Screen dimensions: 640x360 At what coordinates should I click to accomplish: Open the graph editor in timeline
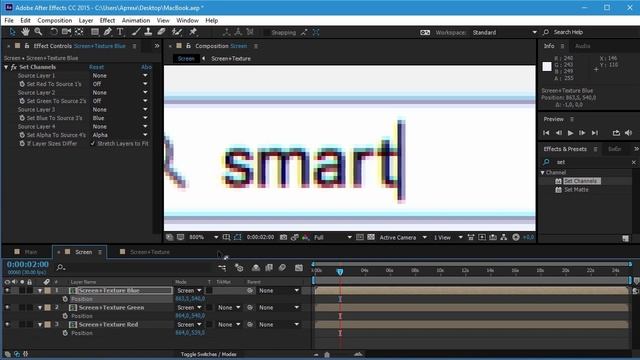pyautogui.click(x=299, y=268)
